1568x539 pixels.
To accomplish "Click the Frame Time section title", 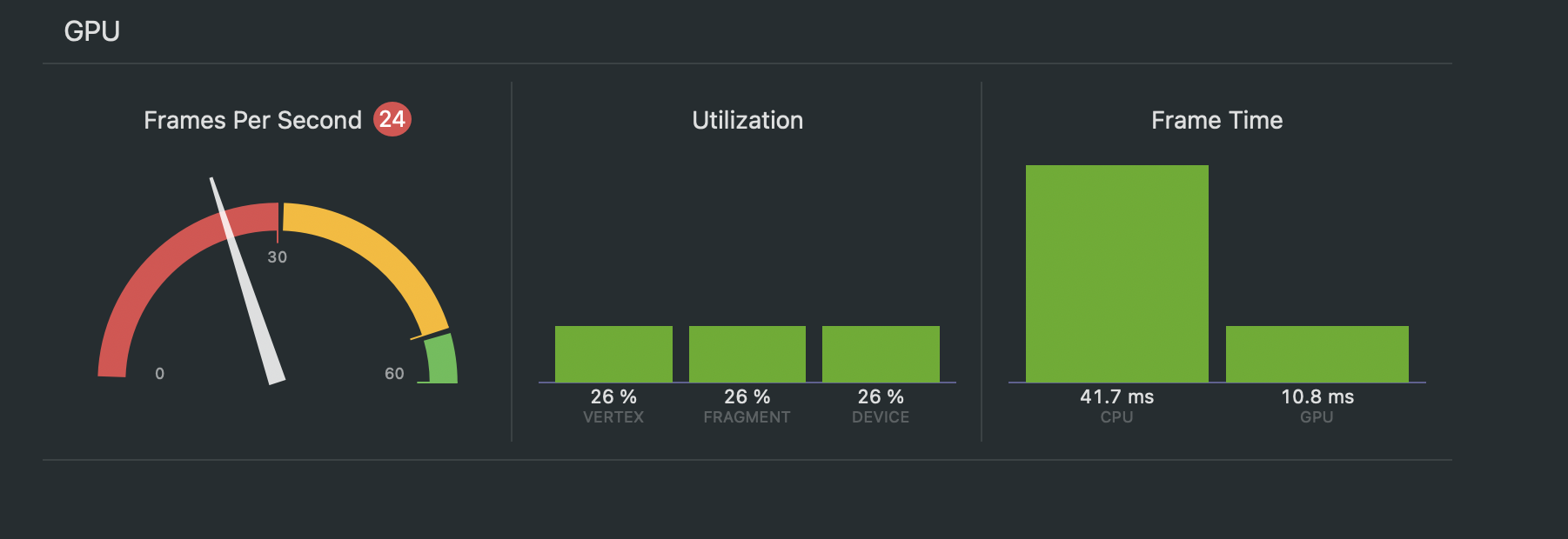I will click(1216, 120).
